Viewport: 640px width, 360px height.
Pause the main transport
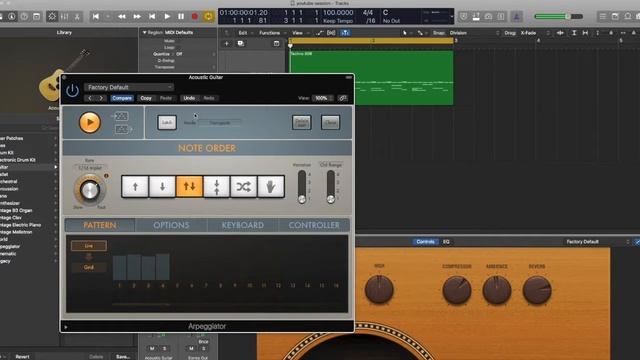181,16
